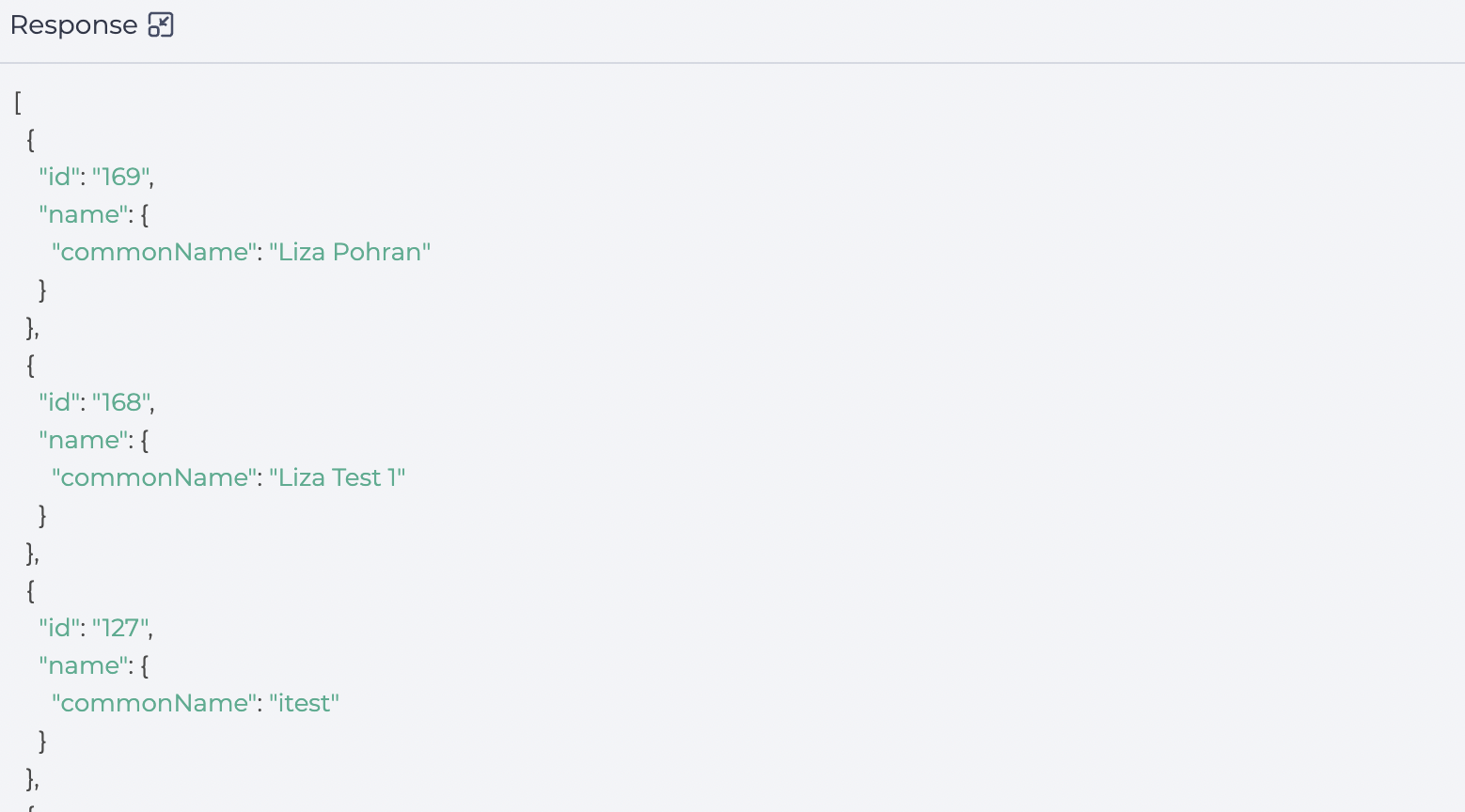
Task: Click the collapse icon next to Response
Action: [x=161, y=25]
